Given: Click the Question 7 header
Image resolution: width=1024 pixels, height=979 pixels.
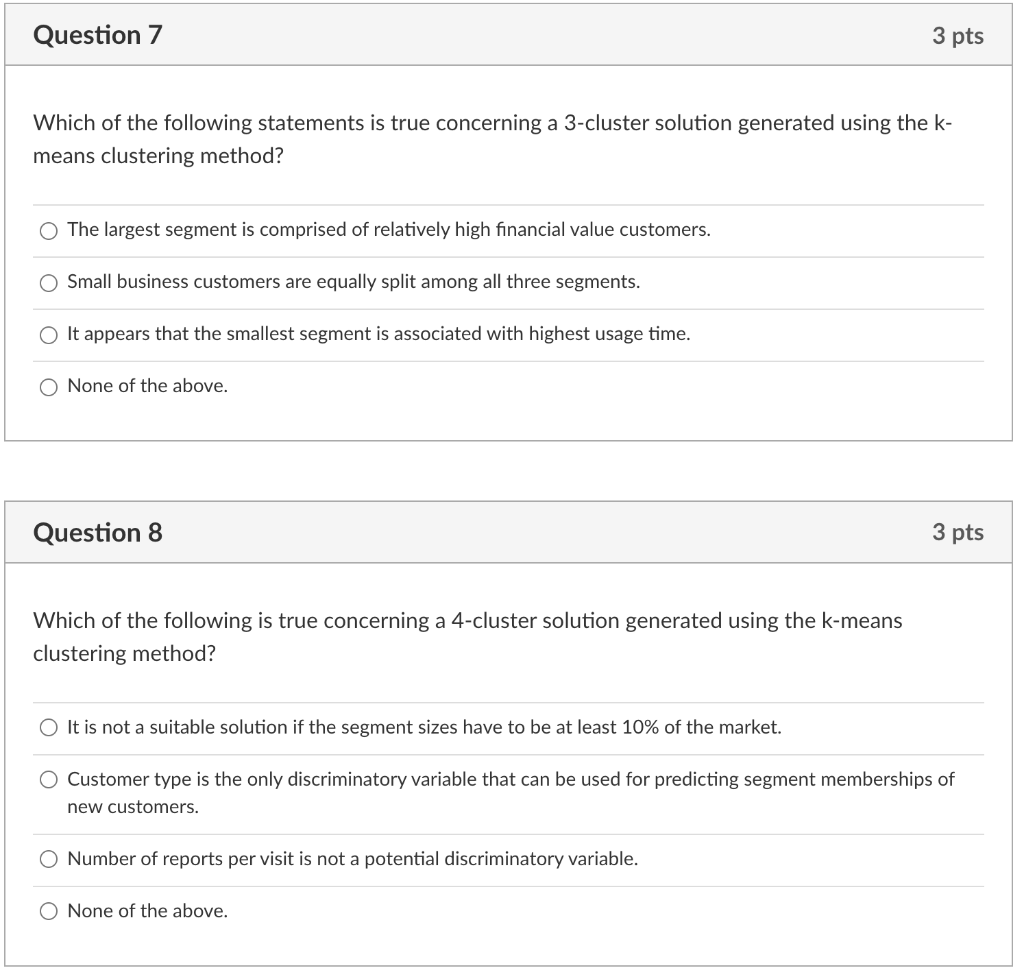Looking at the screenshot, I should coord(97,35).
